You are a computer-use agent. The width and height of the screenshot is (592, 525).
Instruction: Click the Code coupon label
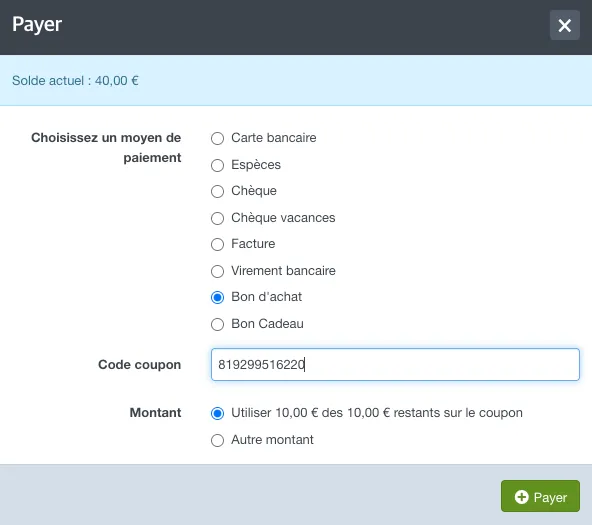pyautogui.click(x=140, y=365)
